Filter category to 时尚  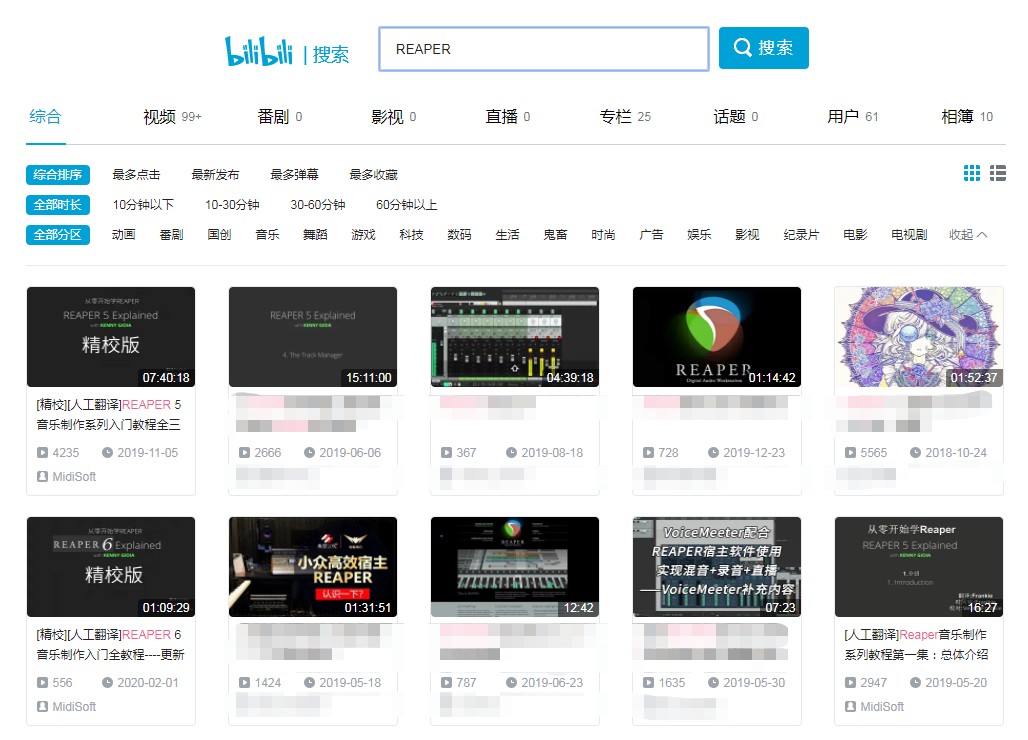(x=603, y=235)
